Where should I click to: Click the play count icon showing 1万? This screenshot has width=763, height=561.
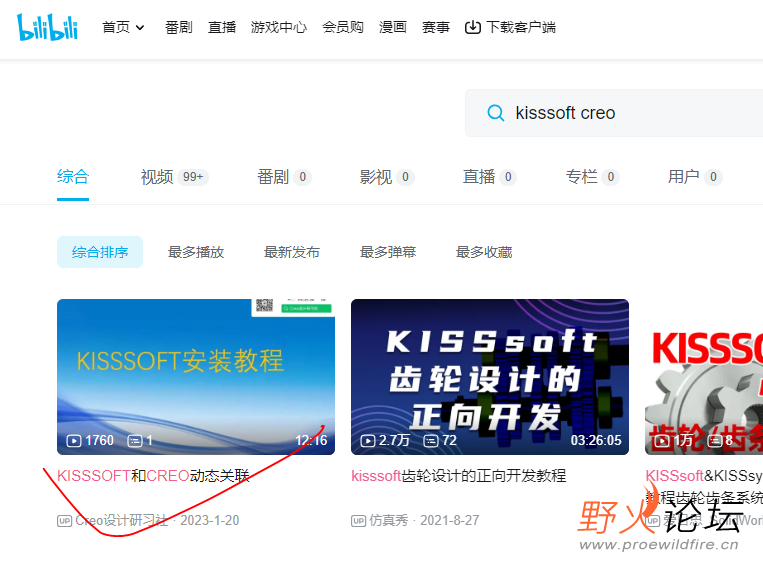[x=661, y=441]
